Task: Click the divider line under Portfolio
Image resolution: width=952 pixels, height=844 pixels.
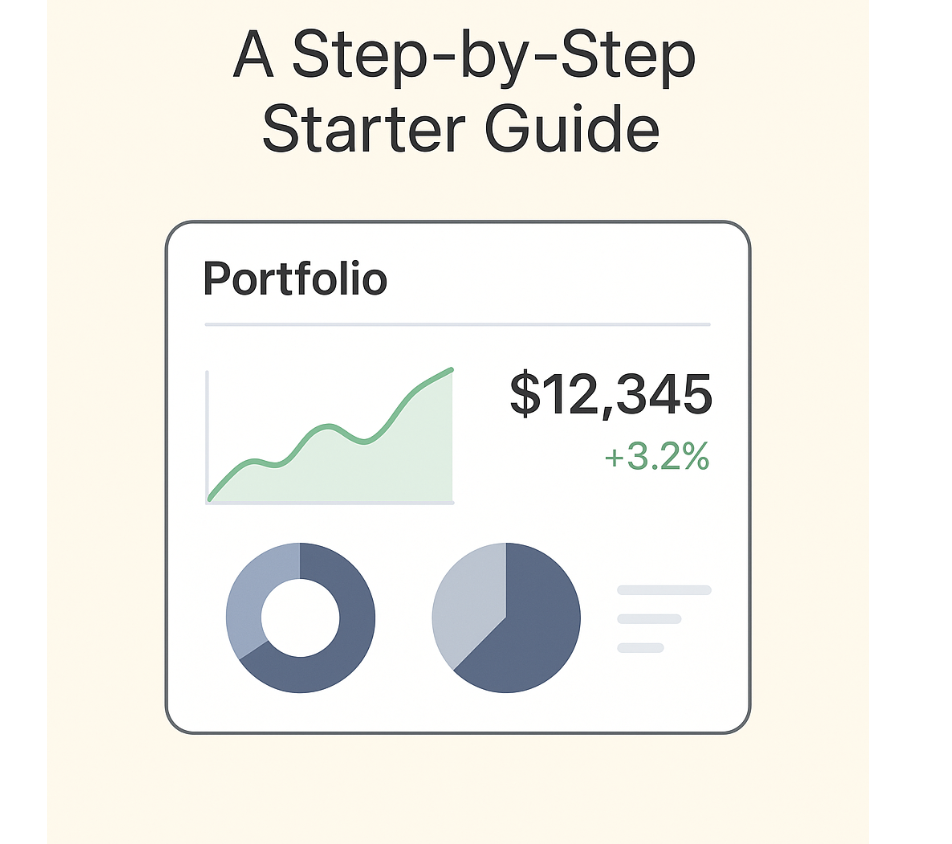Action: pyautogui.click(x=457, y=325)
